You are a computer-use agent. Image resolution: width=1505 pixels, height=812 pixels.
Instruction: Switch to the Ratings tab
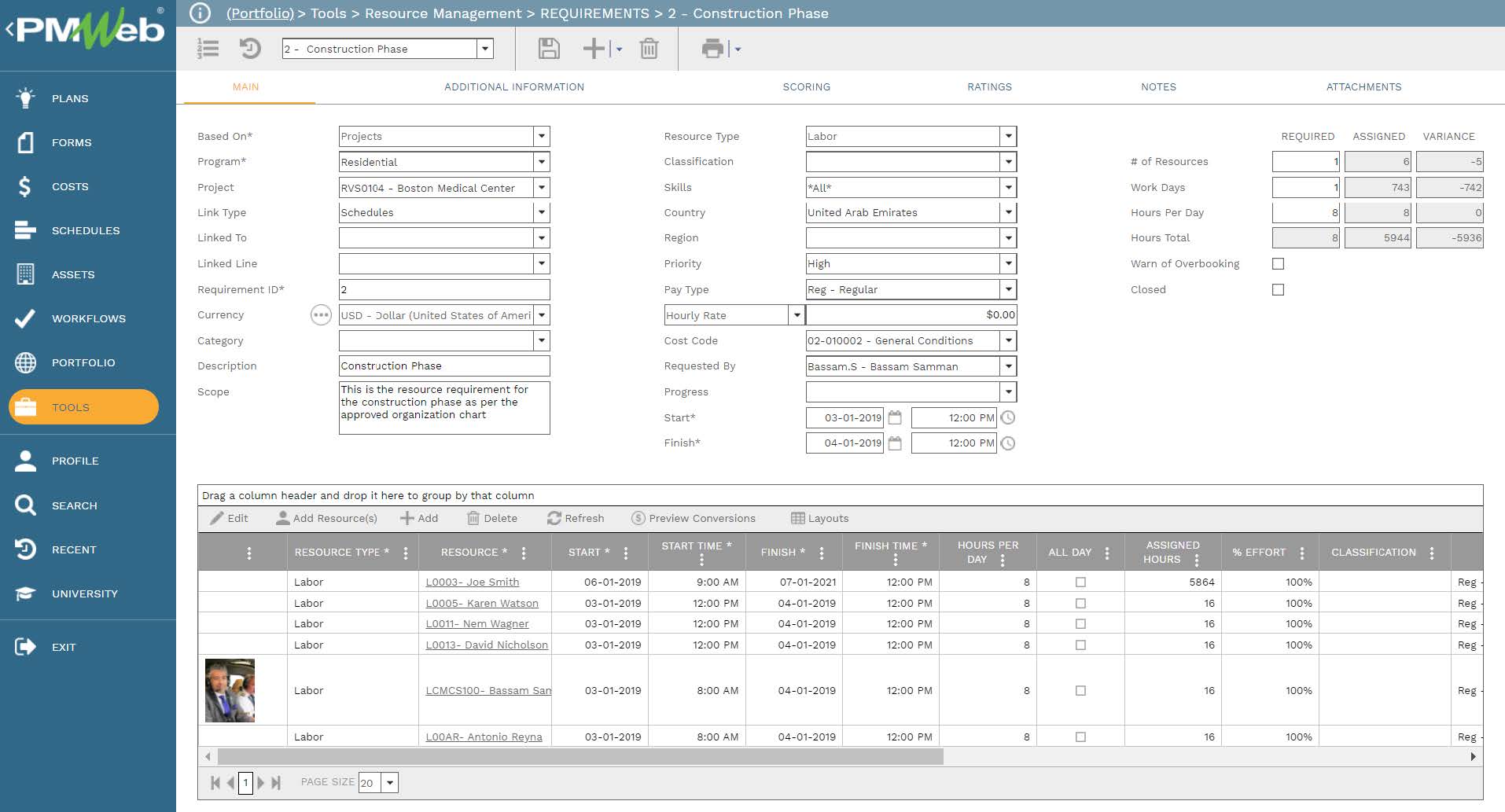click(989, 87)
